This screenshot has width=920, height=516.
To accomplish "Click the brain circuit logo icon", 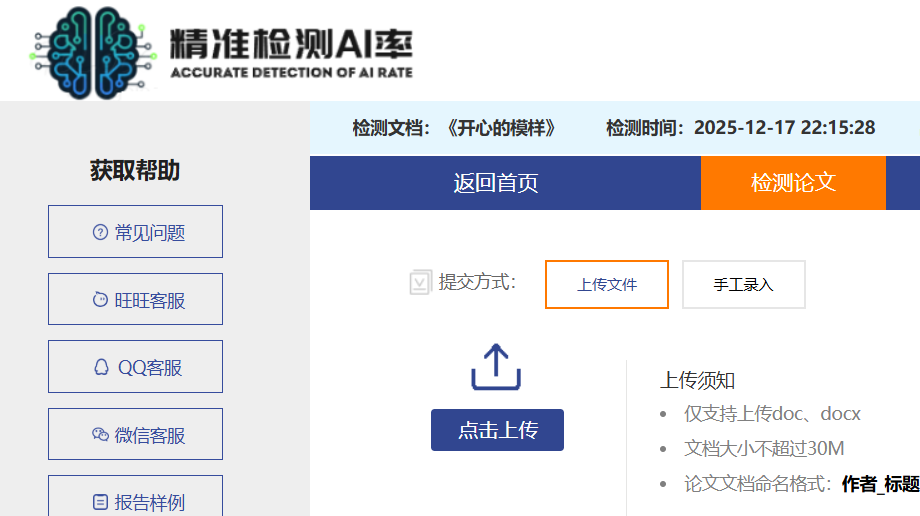I will (92, 52).
